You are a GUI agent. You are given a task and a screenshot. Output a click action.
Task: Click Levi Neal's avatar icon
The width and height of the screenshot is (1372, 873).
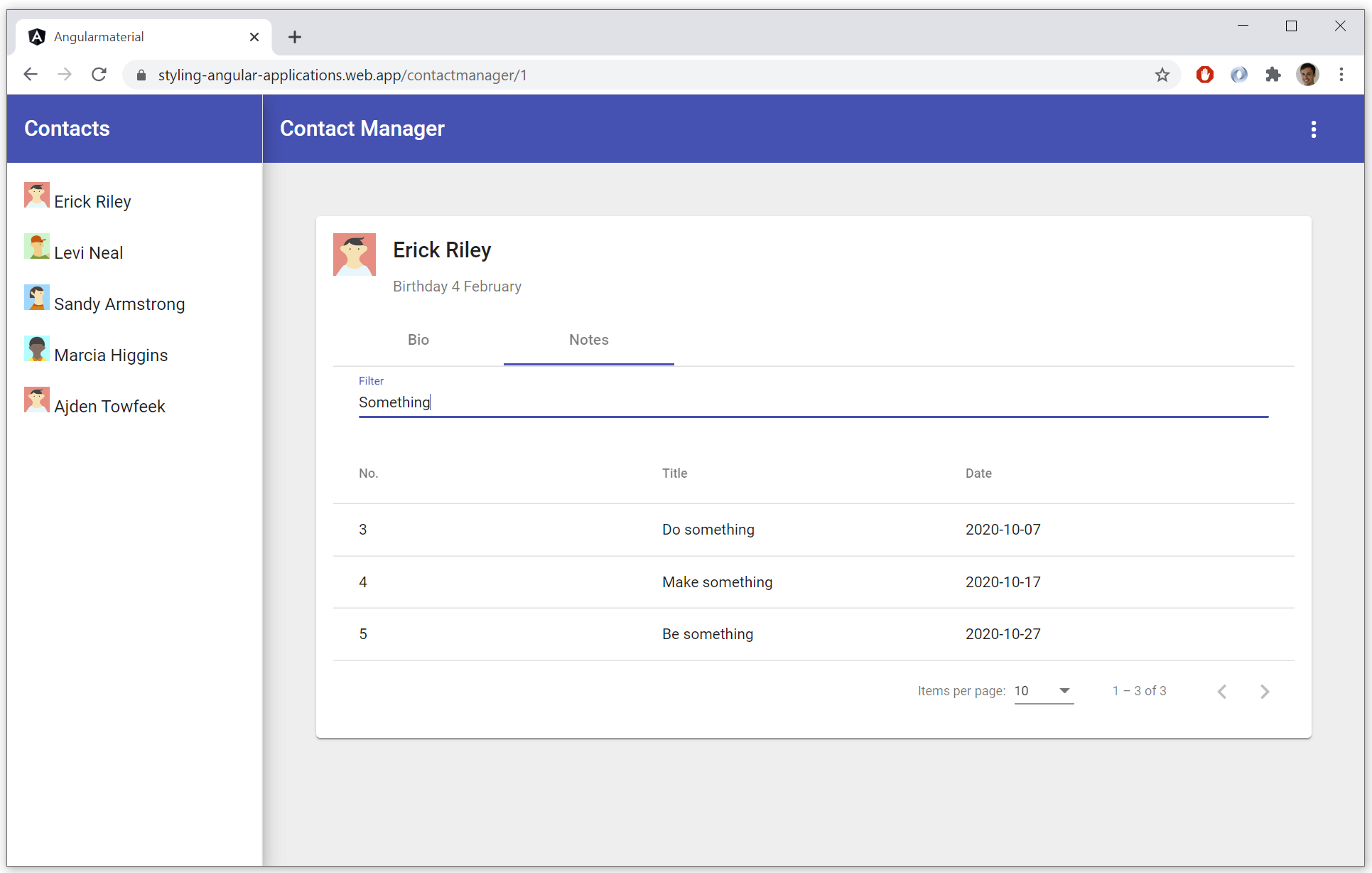36,247
